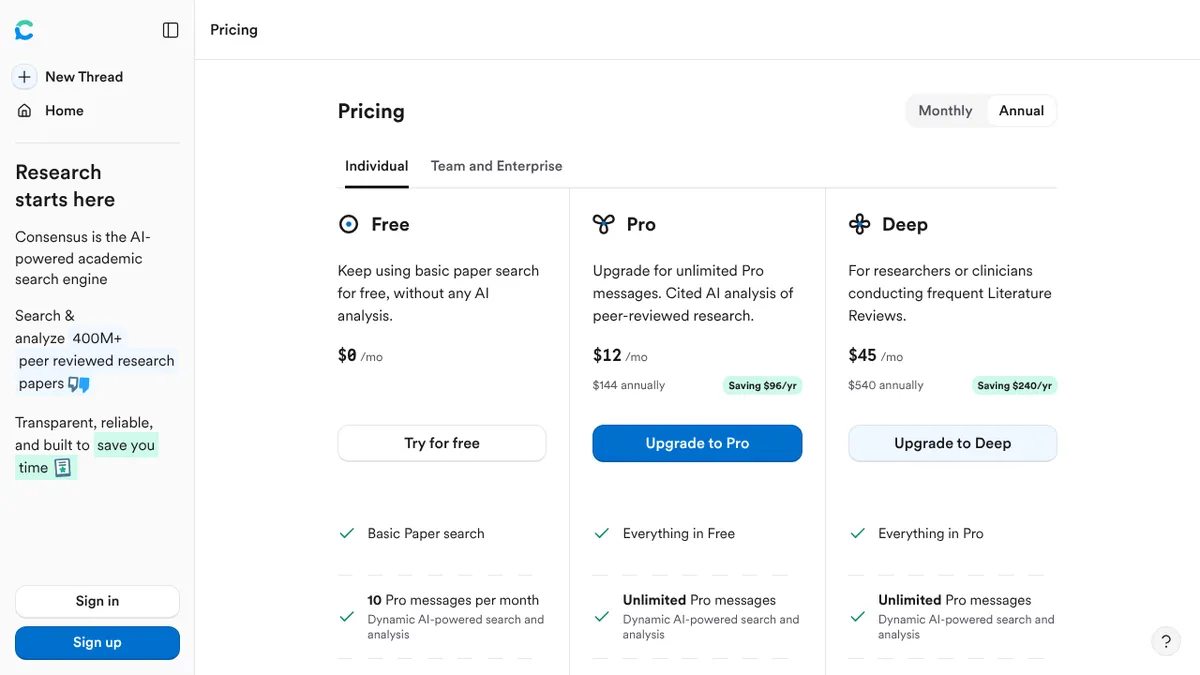The image size is (1200, 675).
Task: Click the Free plan circle icon
Action: pos(348,224)
